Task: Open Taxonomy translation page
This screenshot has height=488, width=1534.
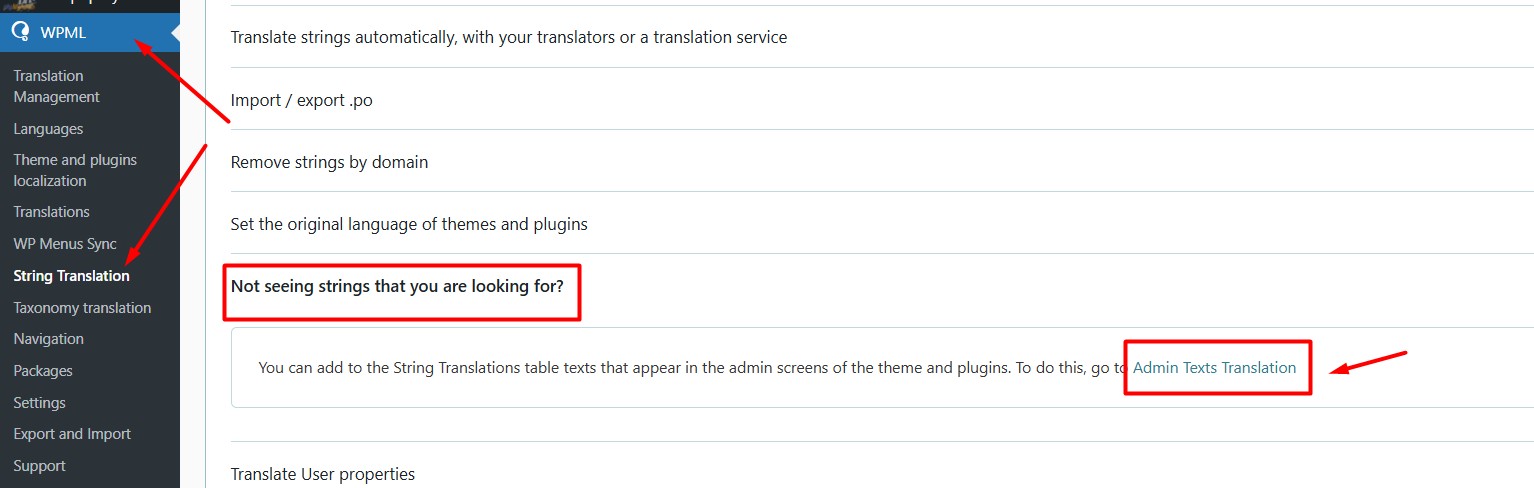Action: click(x=82, y=308)
